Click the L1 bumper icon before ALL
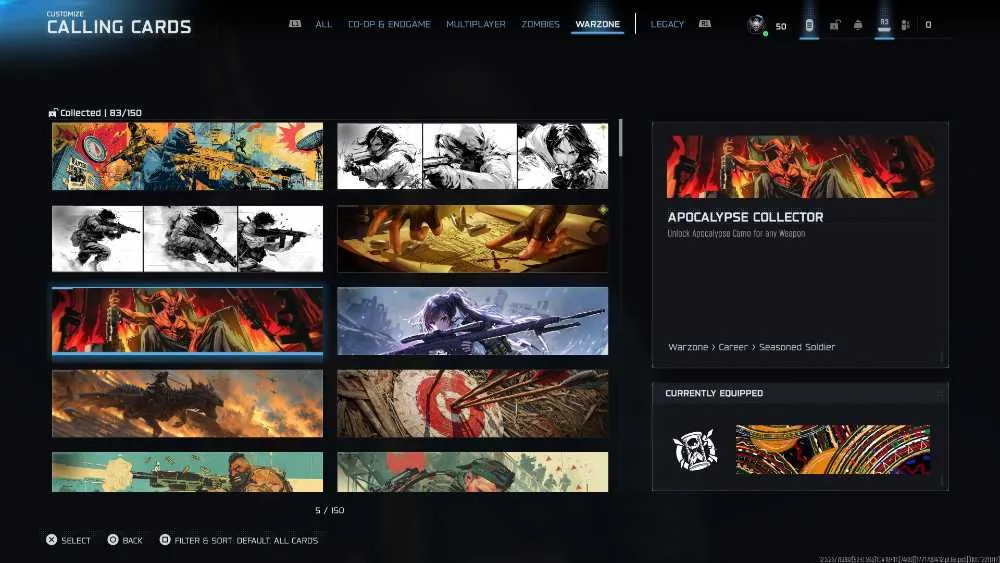1000x563 pixels. pos(295,24)
